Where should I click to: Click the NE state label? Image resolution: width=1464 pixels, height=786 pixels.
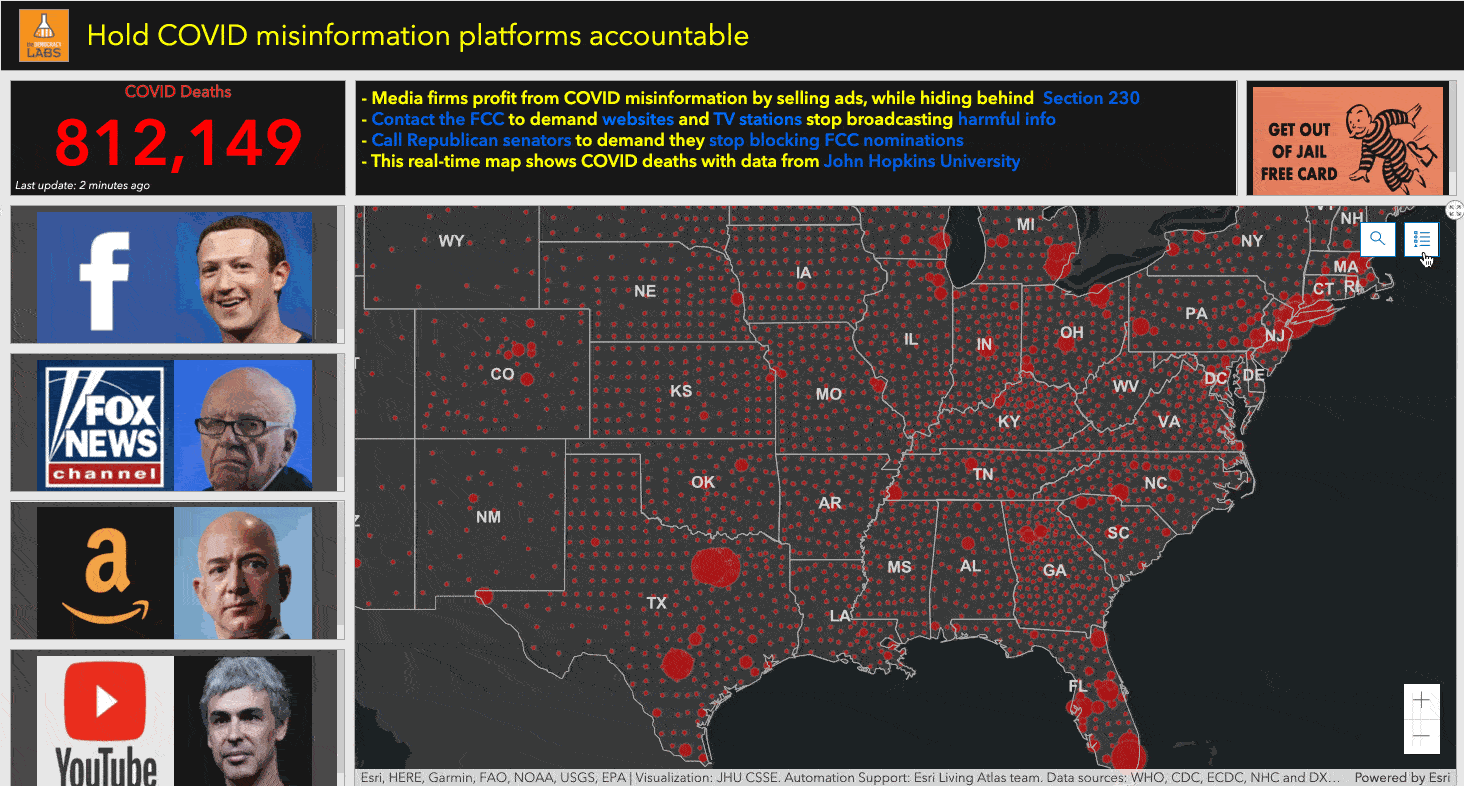tap(645, 291)
